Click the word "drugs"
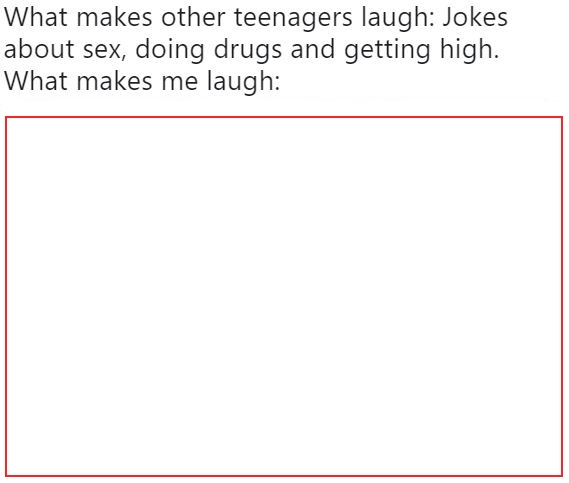This screenshot has width=569, height=483. pos(248,50)
